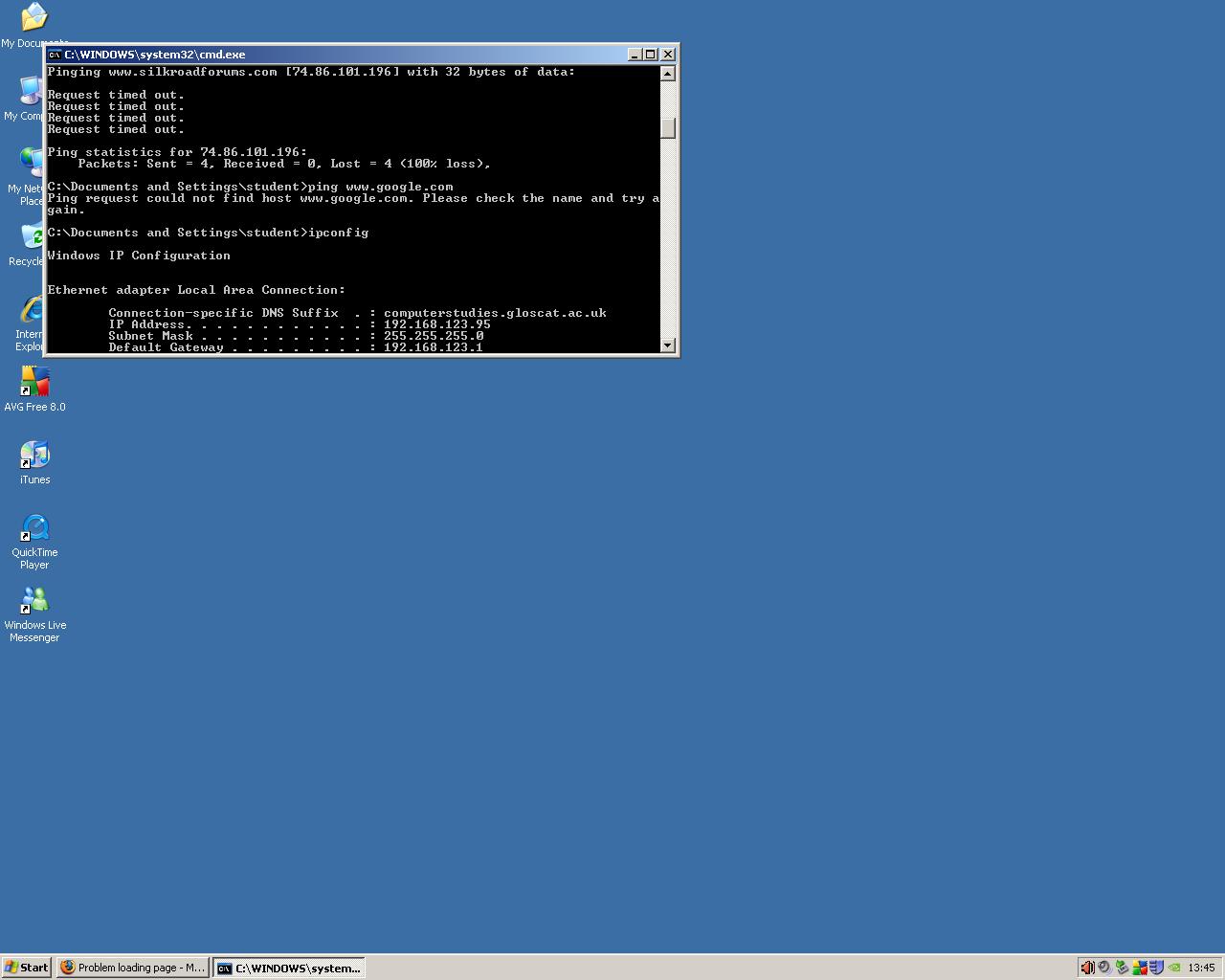Click DNS suffix computerstudies.gloscat.ac.uk
Screen dimensions: 1225x980
tap(495, 313)
